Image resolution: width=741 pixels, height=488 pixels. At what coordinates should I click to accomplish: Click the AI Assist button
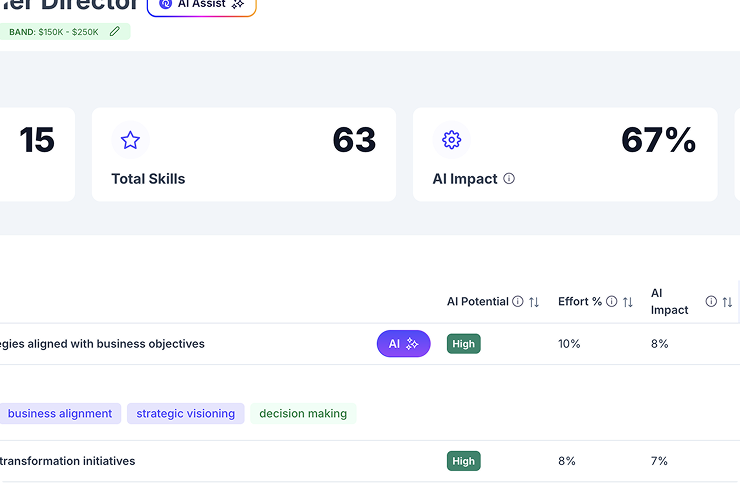202,5
